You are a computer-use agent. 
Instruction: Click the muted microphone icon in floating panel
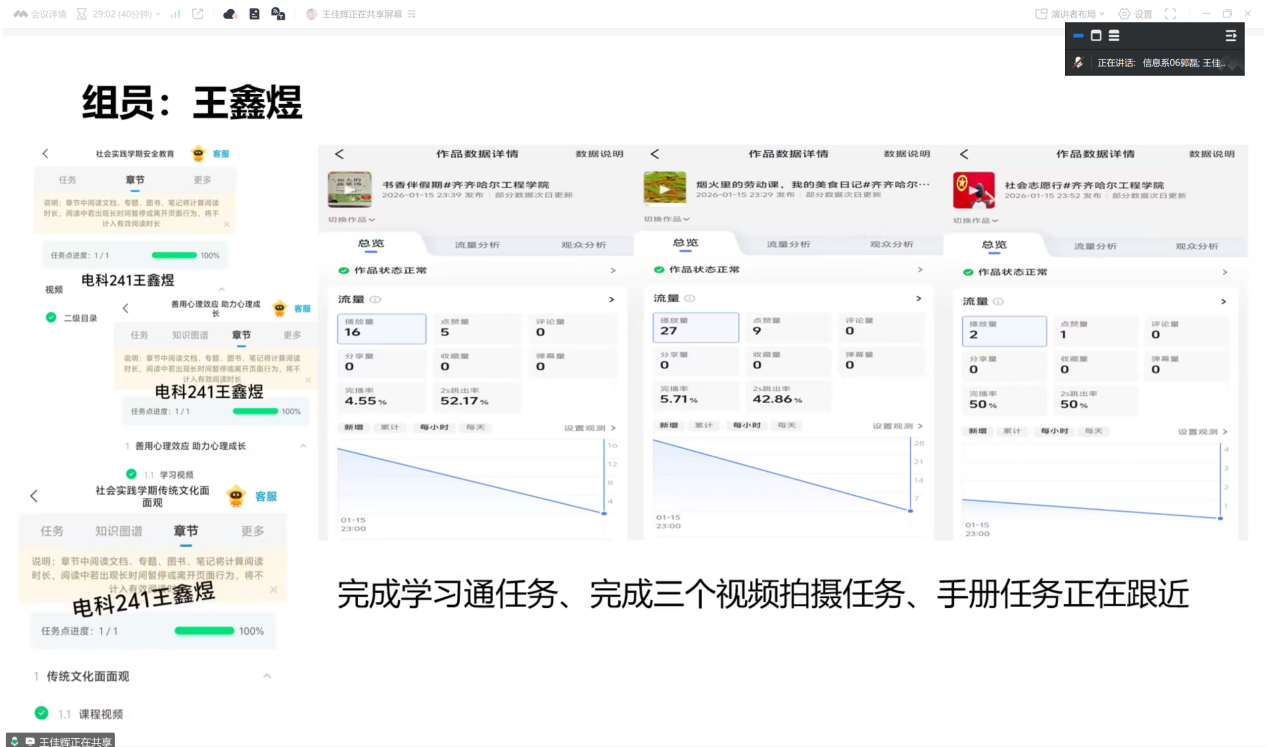(x=1079, y=62)
